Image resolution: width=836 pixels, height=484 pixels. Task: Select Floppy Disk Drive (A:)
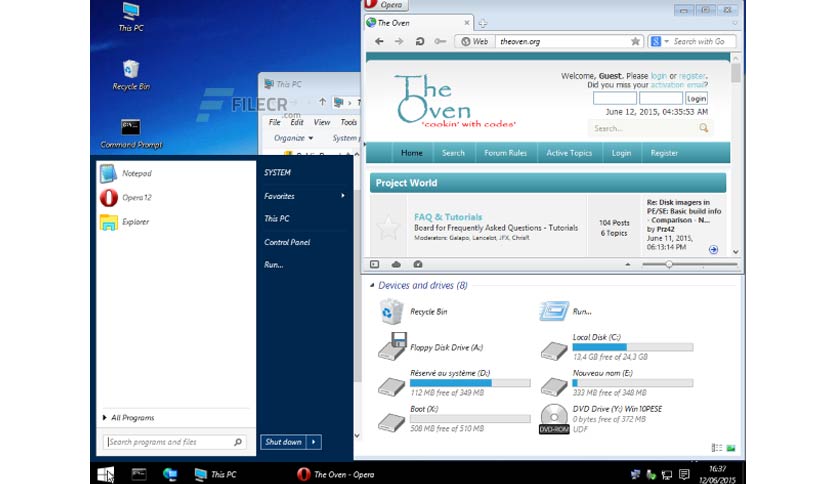click(430, 347)
